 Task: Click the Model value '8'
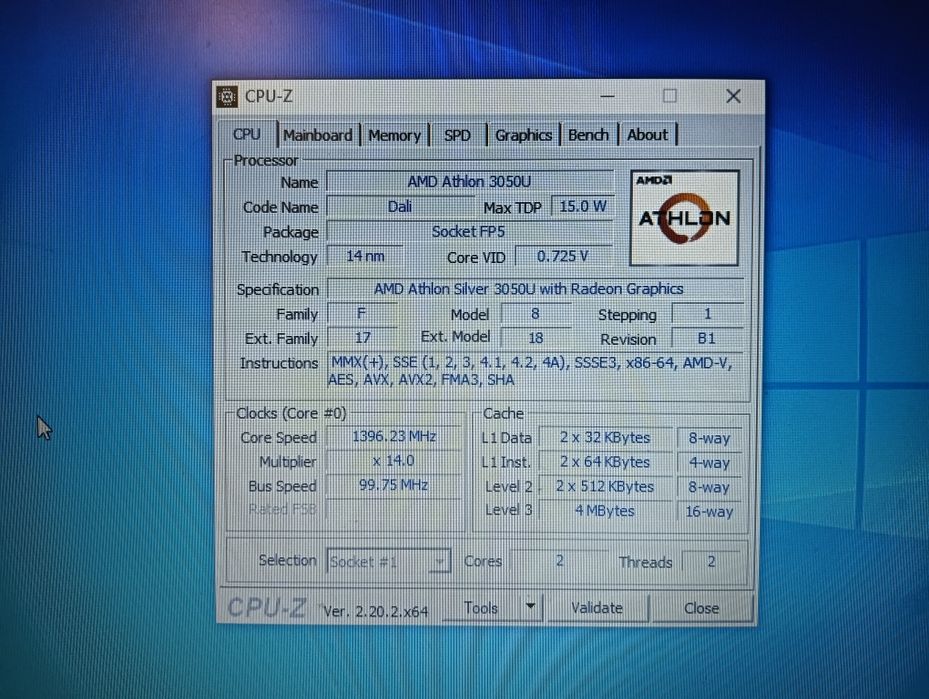(x=536, y=313)
